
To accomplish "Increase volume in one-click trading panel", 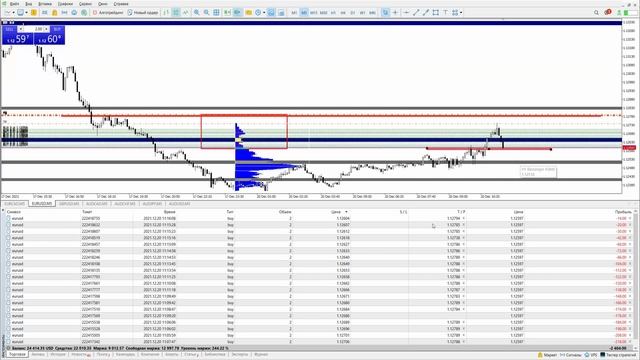I will [47, 29].
